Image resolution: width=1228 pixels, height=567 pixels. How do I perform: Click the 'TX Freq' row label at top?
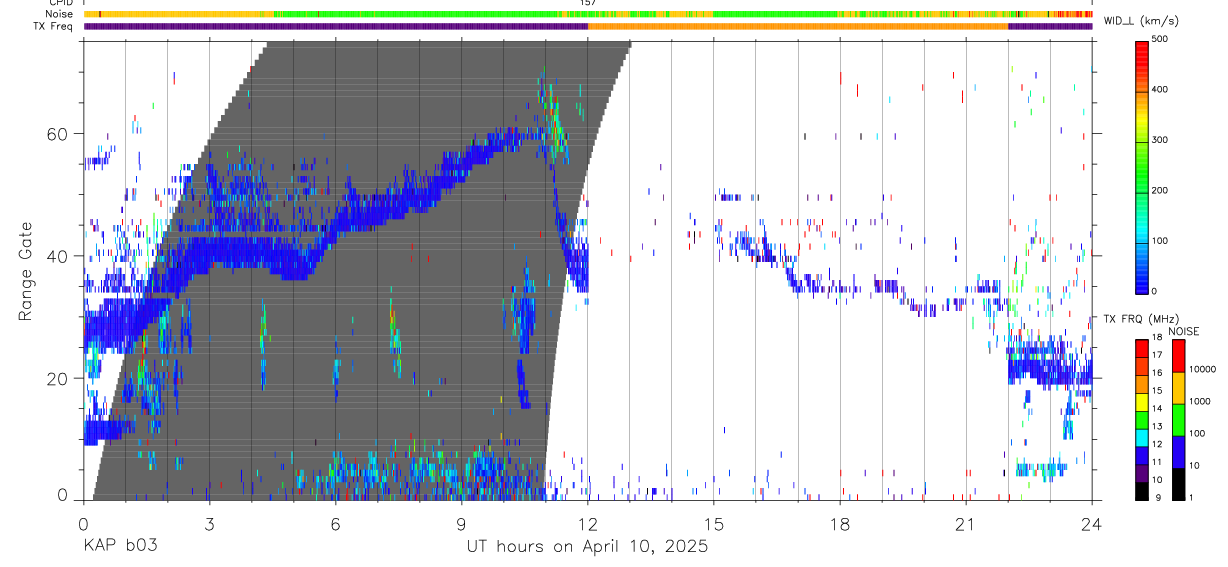[x=54, y=26]
